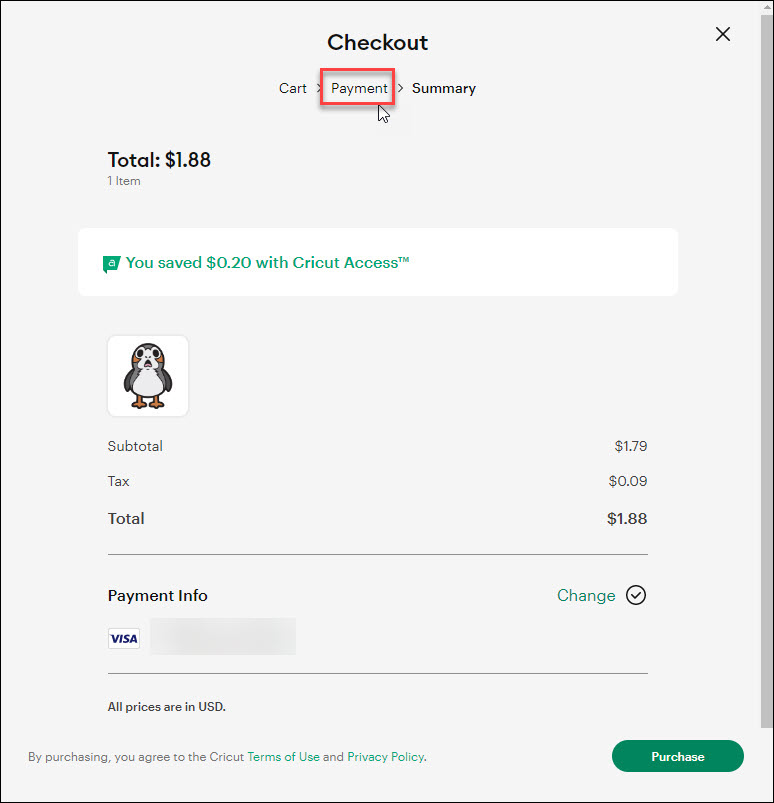
Task: Click the $0.09 tax amount
Action: [x=628, y=481]
